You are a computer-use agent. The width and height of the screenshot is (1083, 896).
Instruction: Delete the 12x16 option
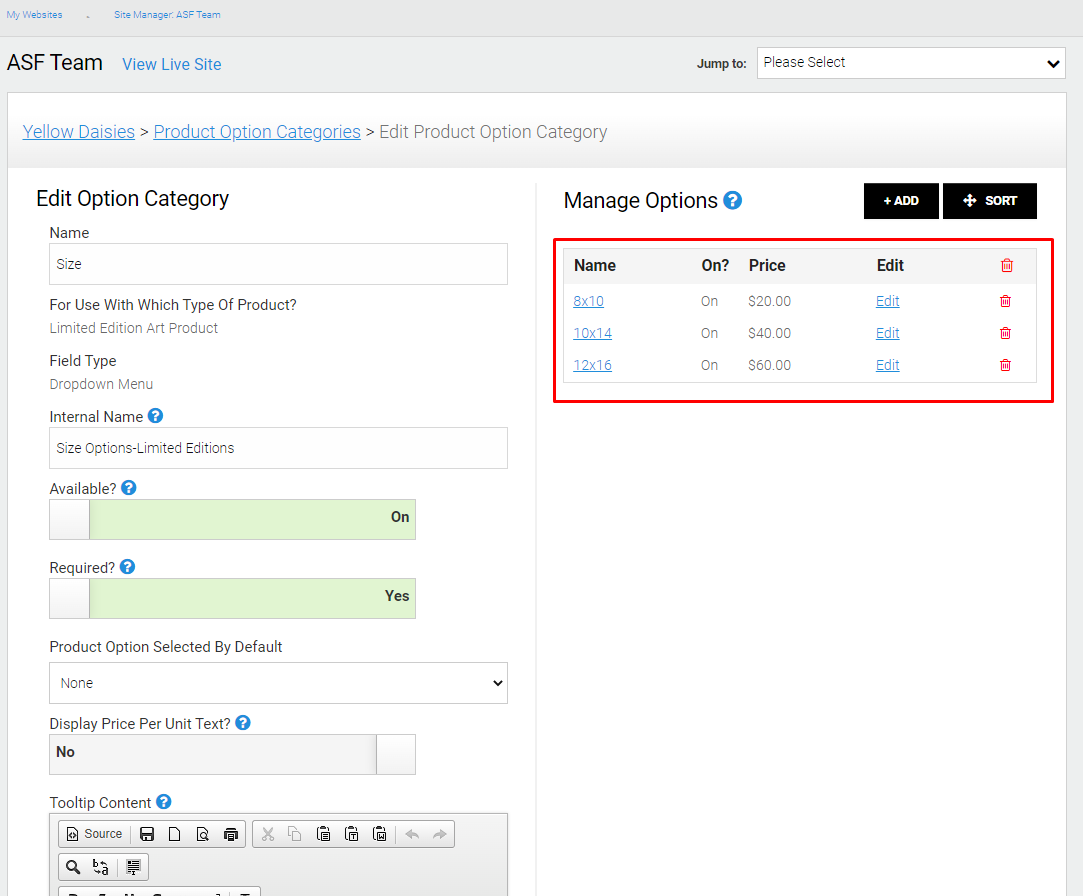pos(1005,365)
